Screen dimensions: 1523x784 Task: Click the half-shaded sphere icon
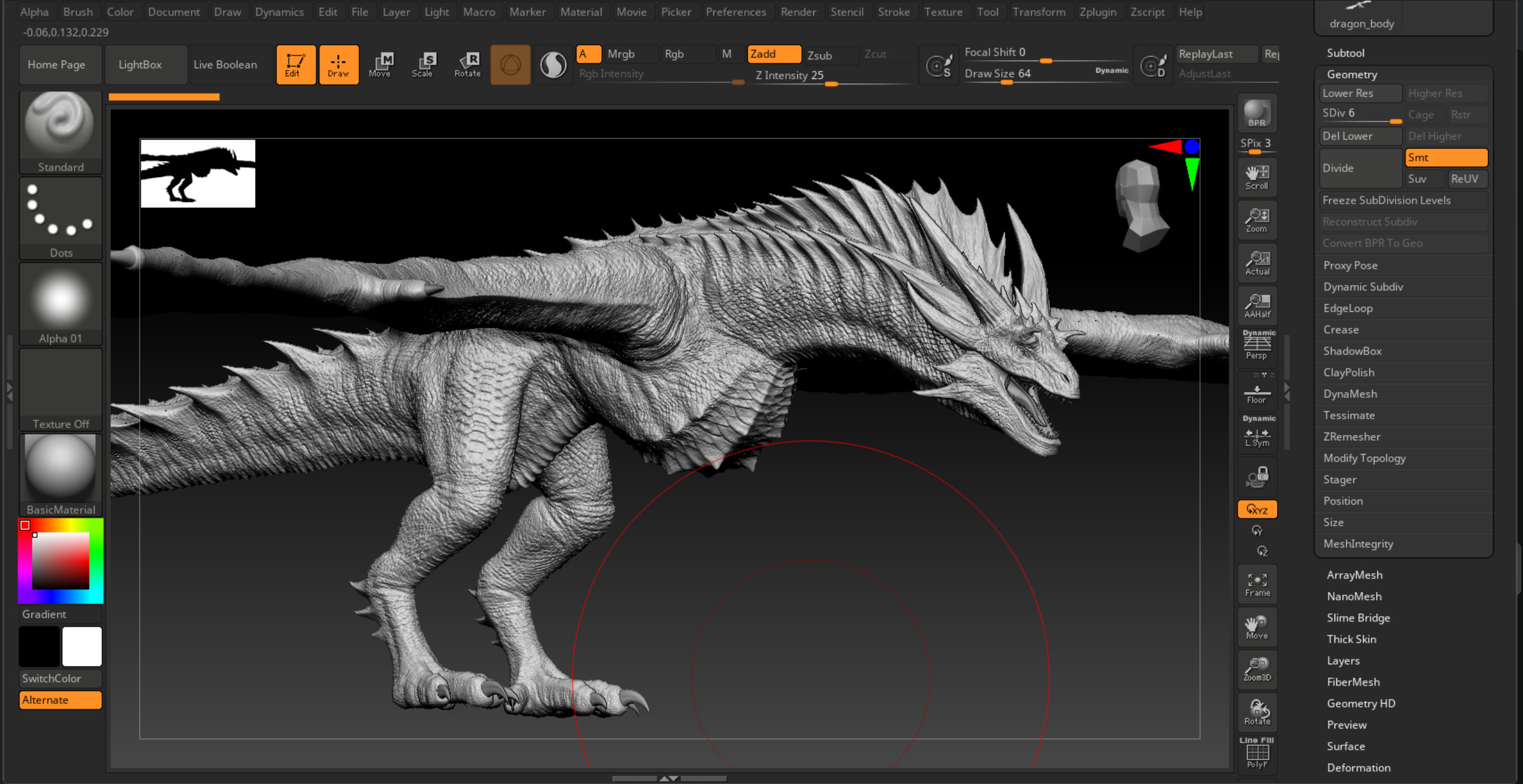(x=553, y=64)
